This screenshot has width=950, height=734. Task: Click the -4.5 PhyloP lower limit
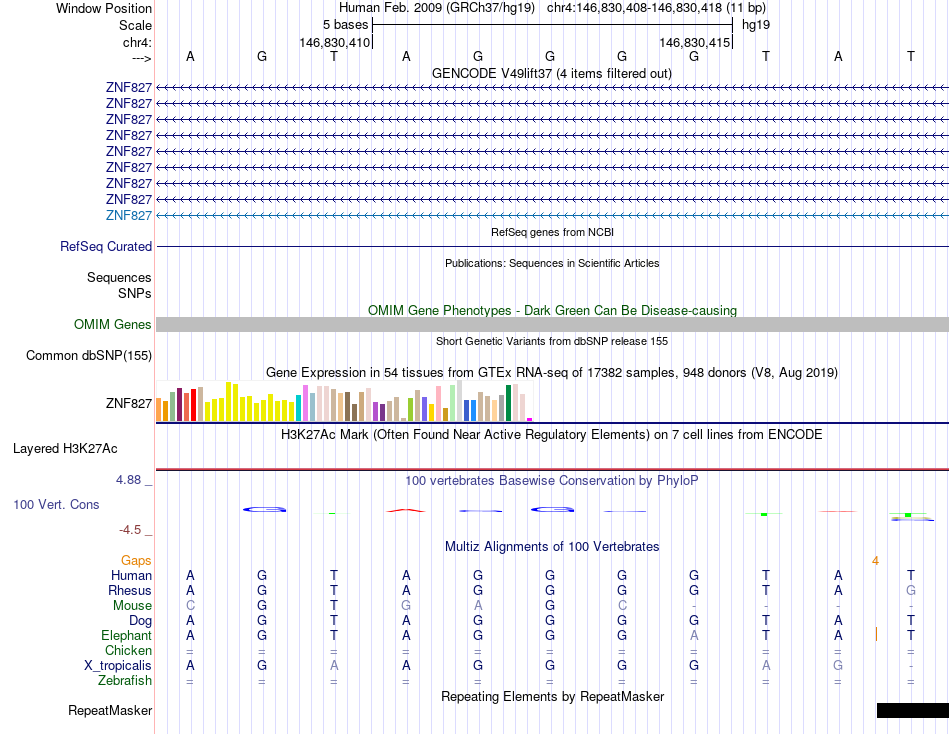click(130, 530)
